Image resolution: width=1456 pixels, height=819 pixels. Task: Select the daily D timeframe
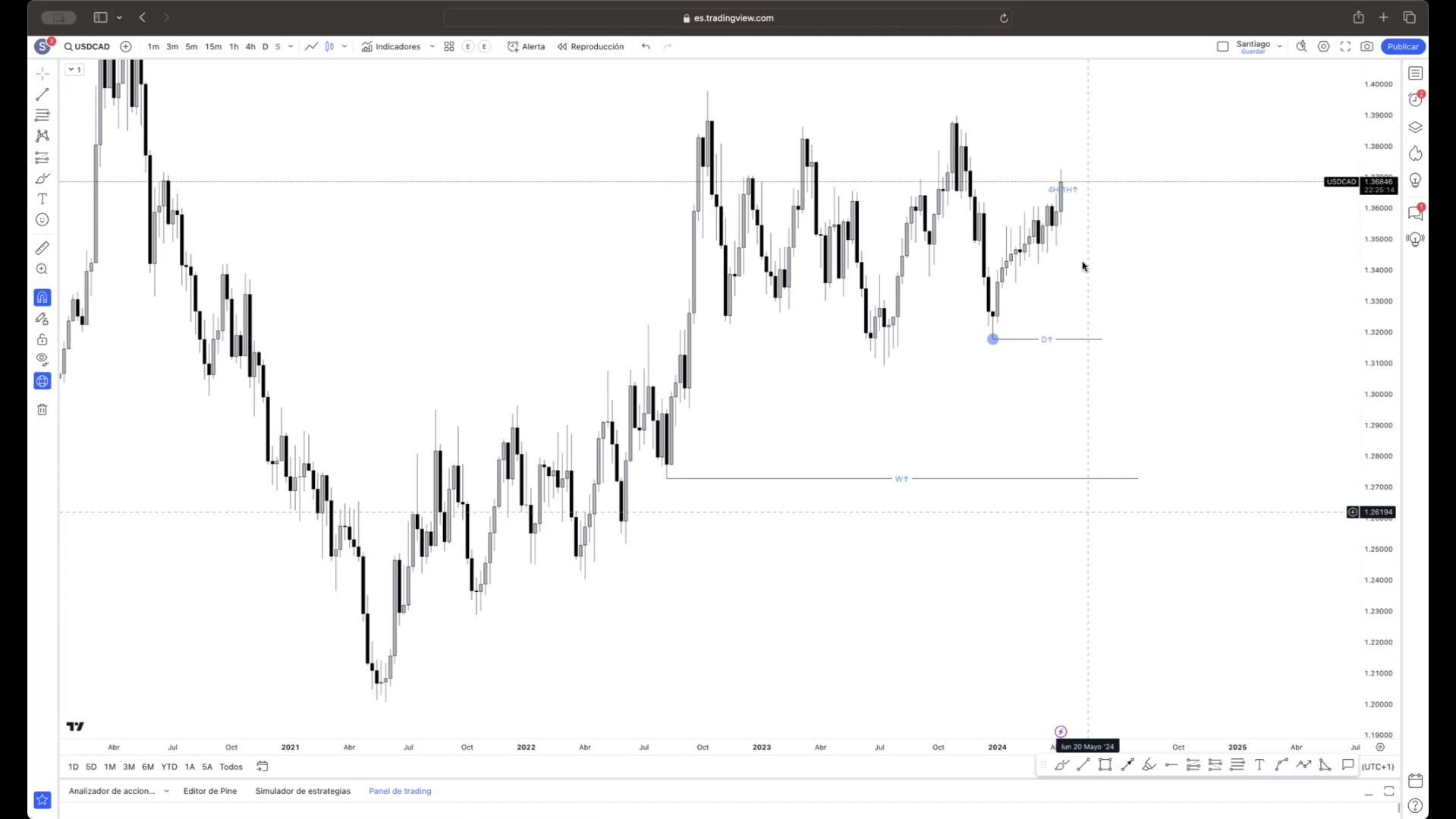(265, 47)
